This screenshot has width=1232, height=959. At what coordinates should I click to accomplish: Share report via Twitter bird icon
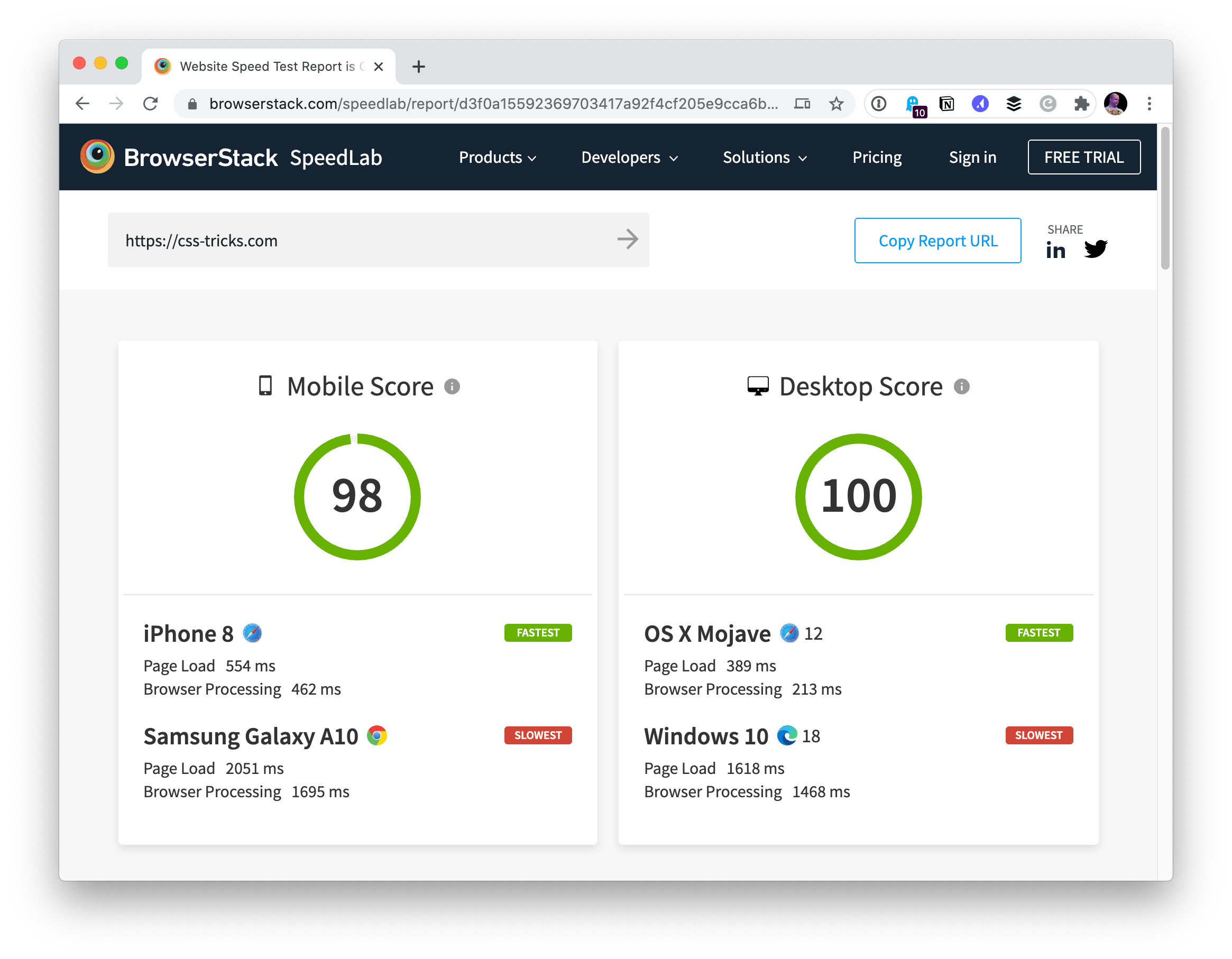1096,249
